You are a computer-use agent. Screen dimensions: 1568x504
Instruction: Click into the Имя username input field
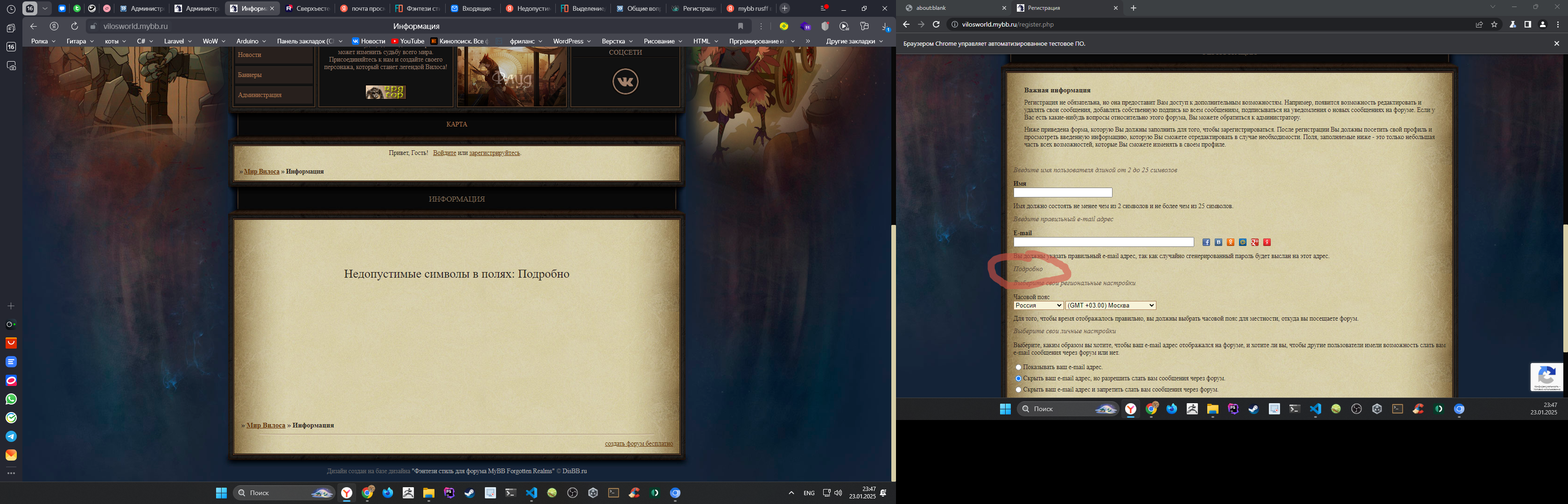coord(1062,193)
